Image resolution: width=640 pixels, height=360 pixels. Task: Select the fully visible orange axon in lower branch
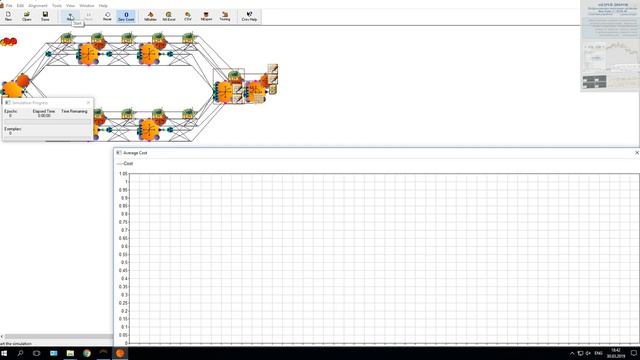point(149,129)
